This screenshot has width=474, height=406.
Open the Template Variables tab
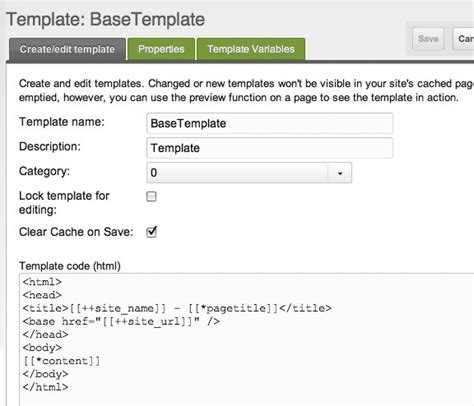click(251, 49)
